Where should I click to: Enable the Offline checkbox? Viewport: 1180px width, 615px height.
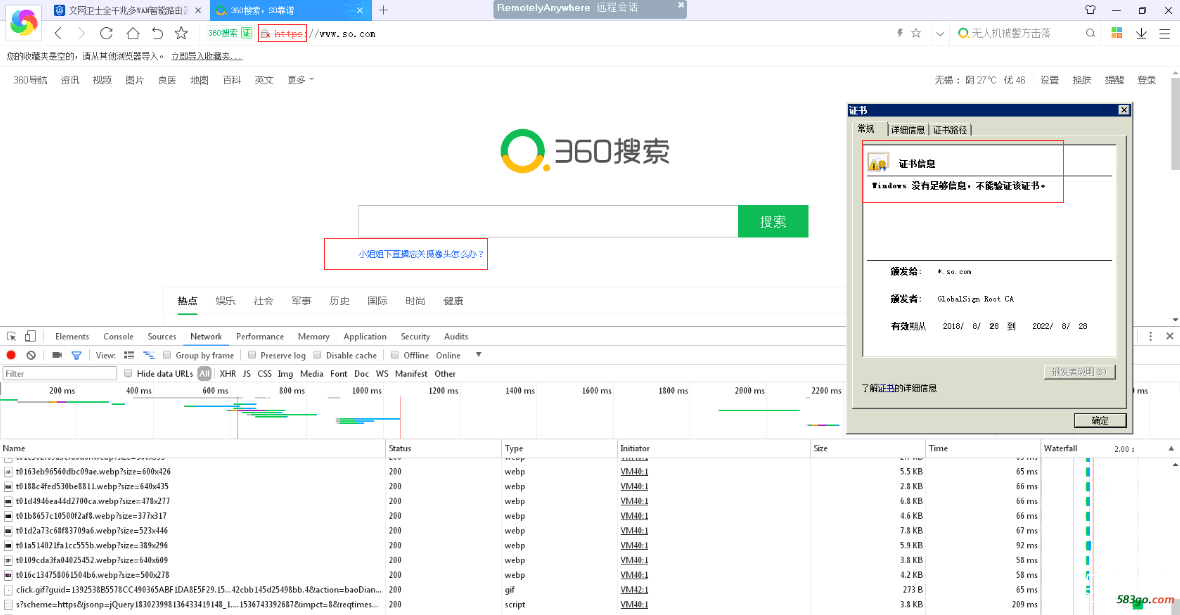tap(394, 355)
